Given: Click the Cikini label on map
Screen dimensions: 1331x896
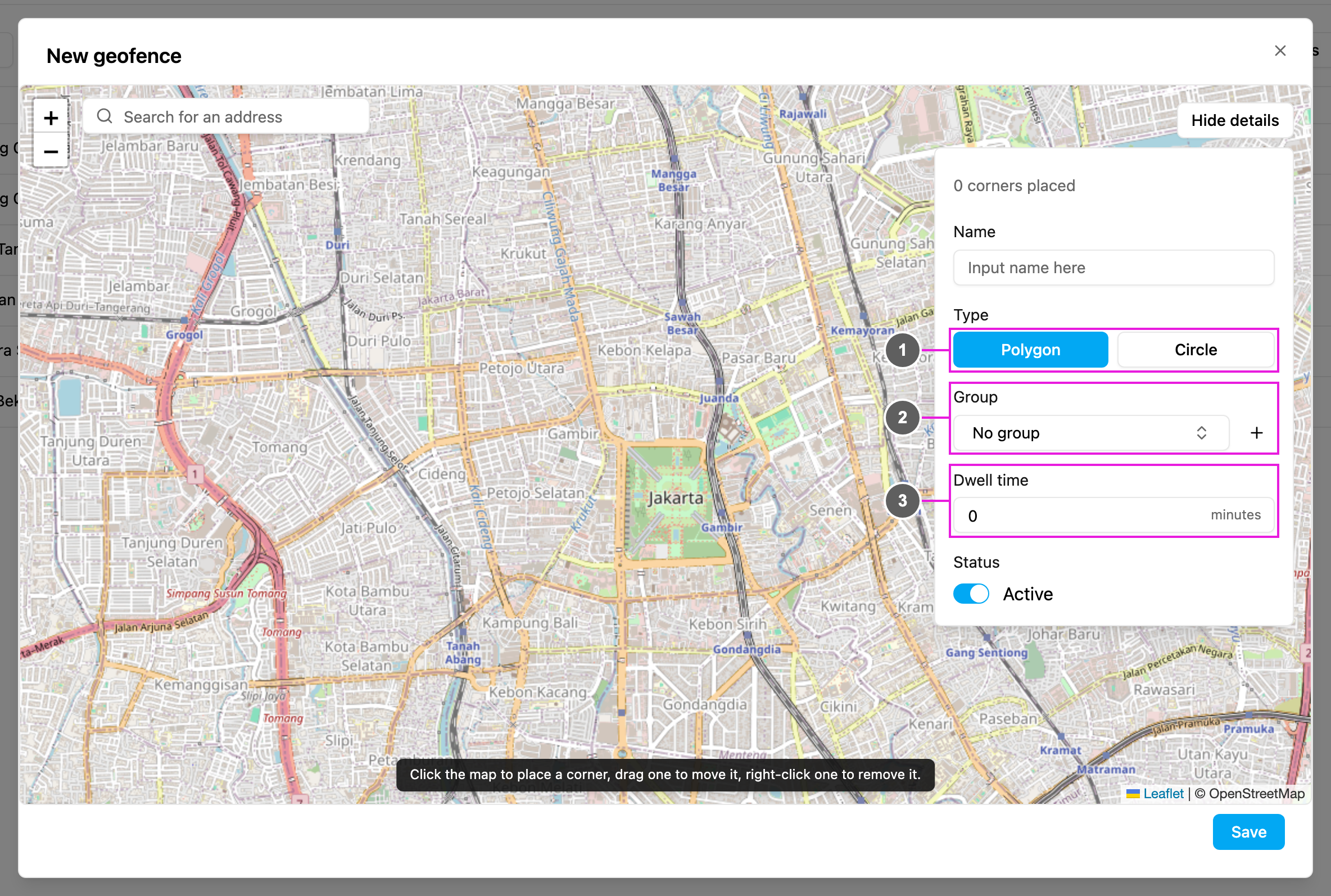Looking at the screenshot, I should pos(839,707).
